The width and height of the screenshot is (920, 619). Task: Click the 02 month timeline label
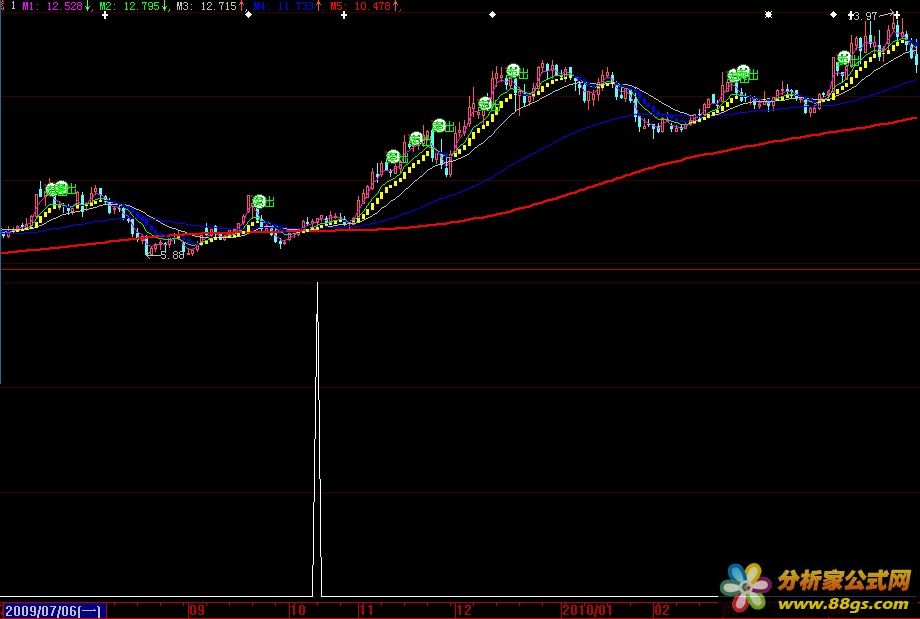(661, 609)
